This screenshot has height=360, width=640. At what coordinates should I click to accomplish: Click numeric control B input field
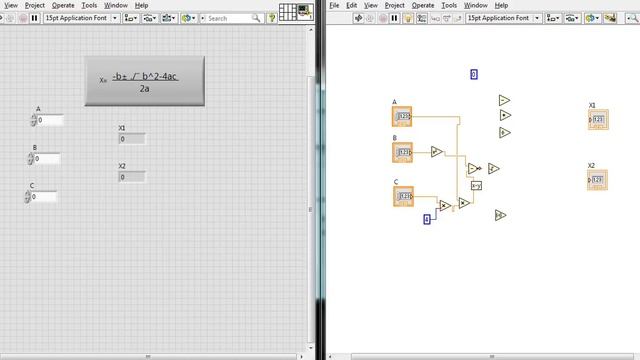coord(47,159)
